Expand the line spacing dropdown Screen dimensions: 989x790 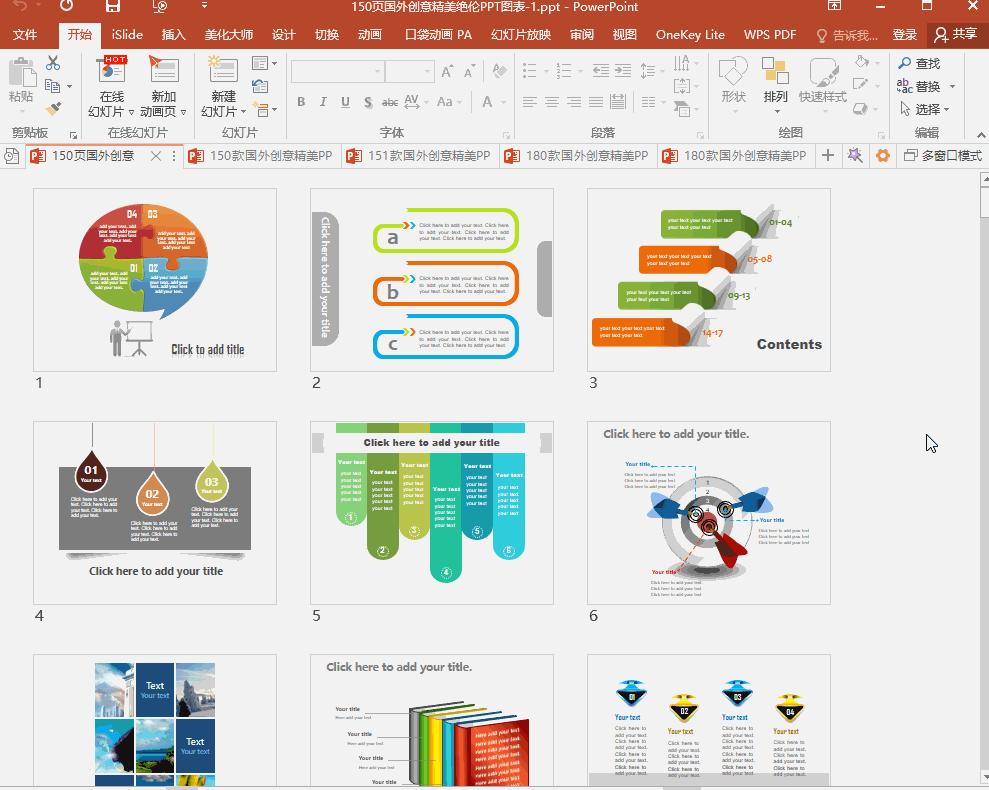[662, 71]
